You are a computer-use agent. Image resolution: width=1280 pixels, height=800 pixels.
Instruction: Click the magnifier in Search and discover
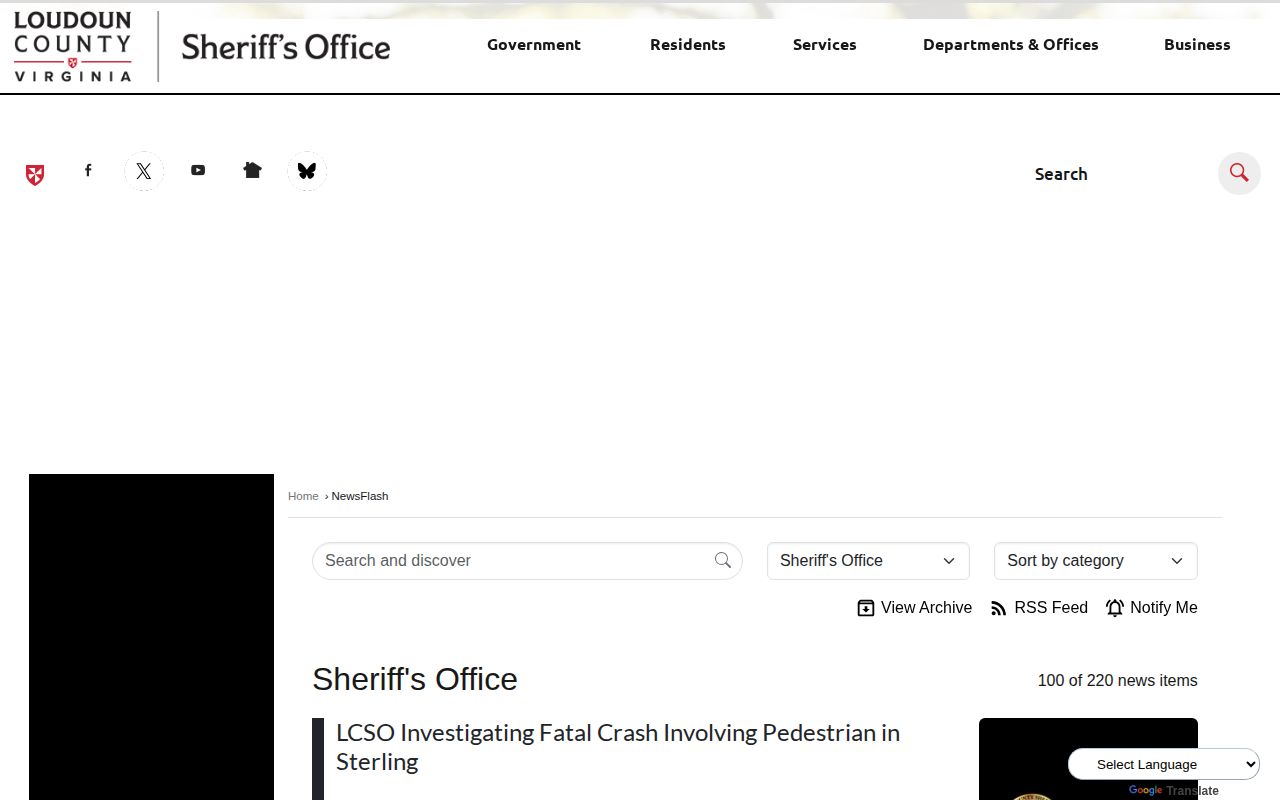(x=723, y=560)
